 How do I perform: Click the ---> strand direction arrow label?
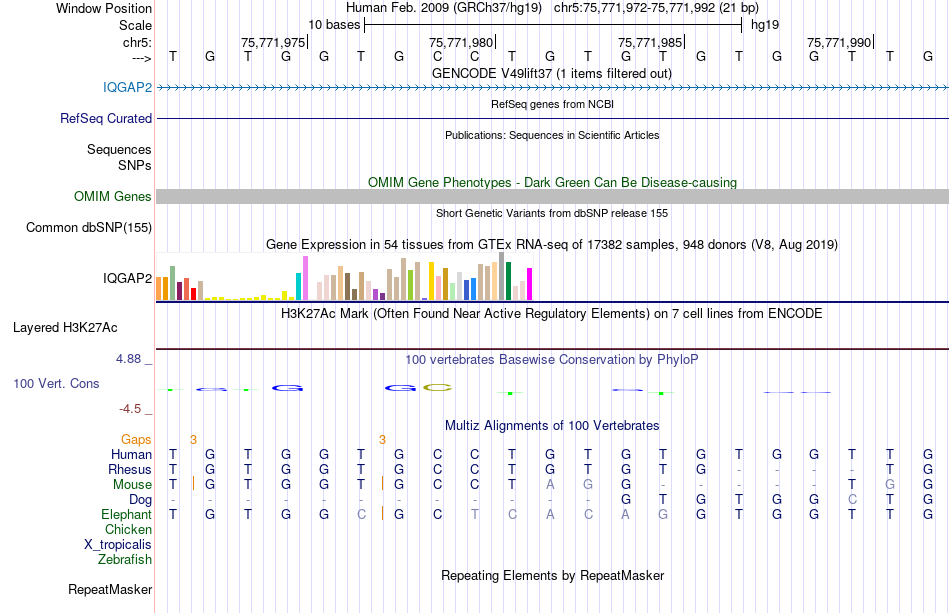pyautogui.click(x=142, y=58)
